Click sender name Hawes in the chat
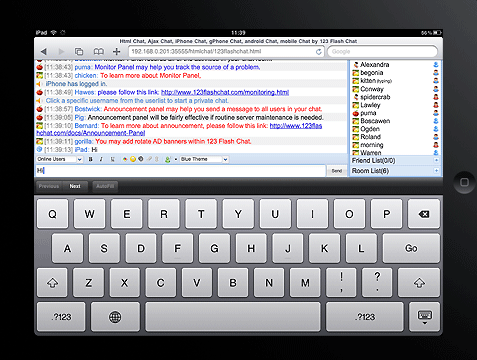Viewport: 477px width, 360px height. tap(85, 92)
